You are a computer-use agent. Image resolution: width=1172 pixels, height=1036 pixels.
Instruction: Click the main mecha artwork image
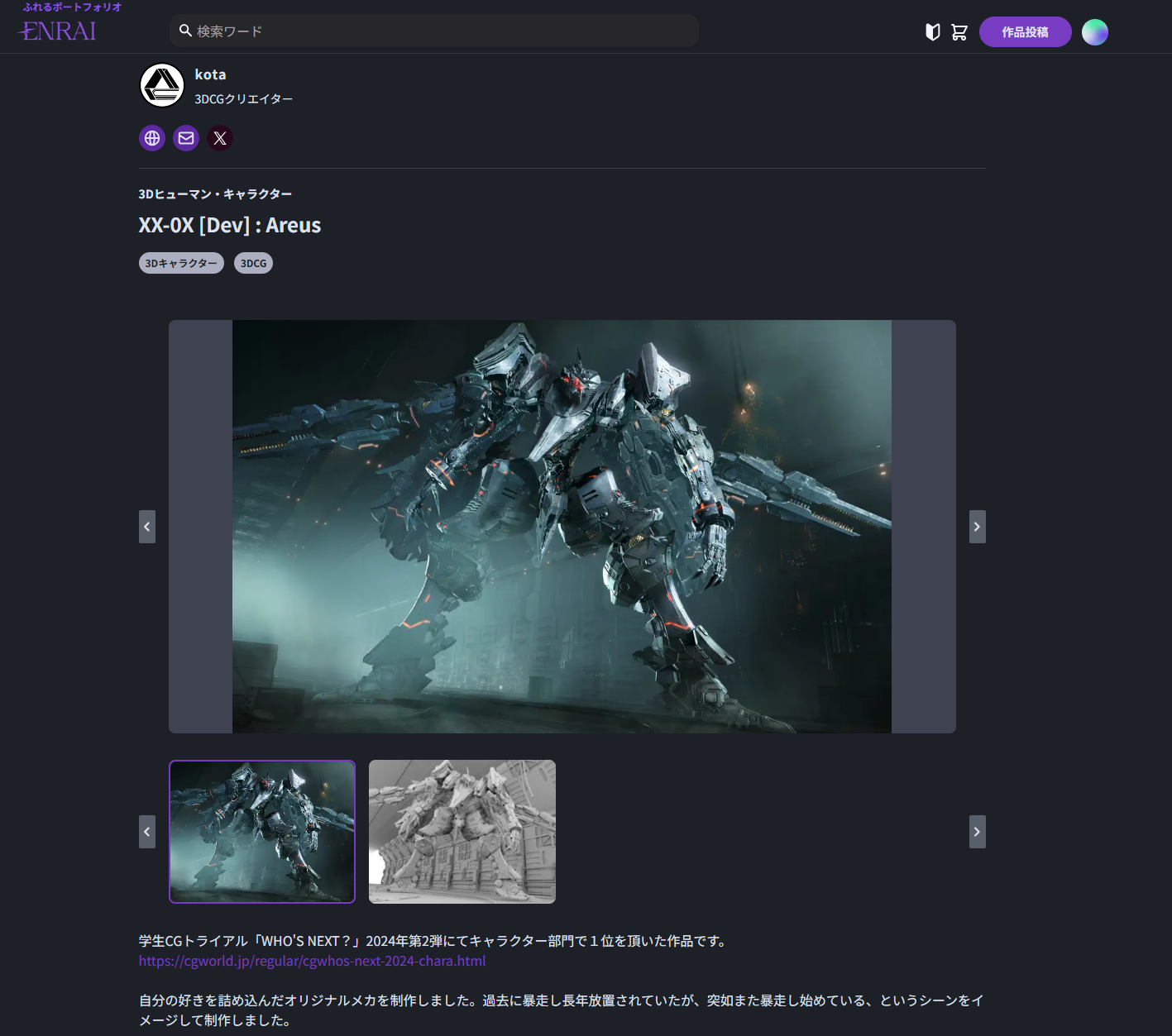562,527
